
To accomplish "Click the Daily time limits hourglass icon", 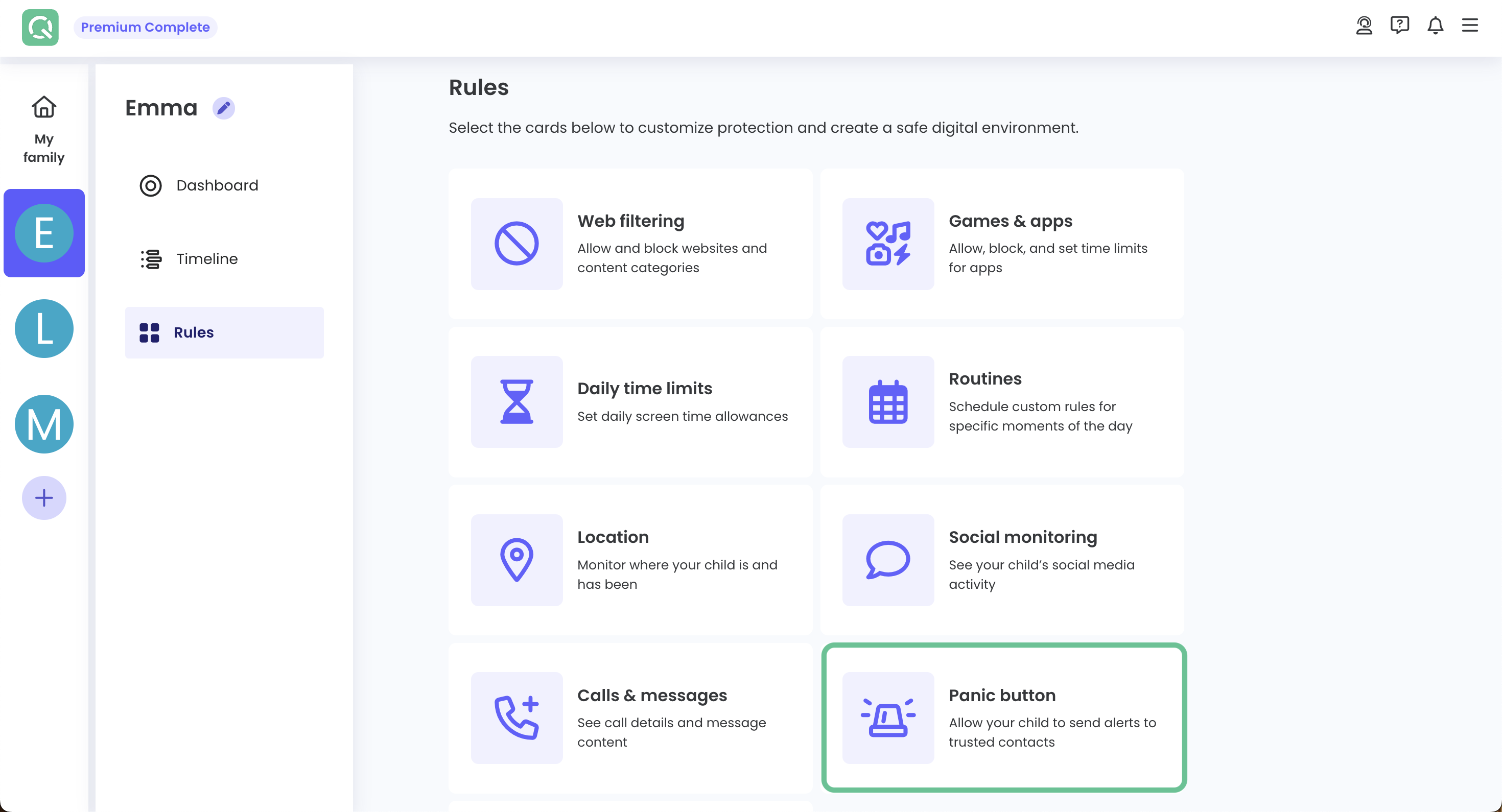I will 517,401.
